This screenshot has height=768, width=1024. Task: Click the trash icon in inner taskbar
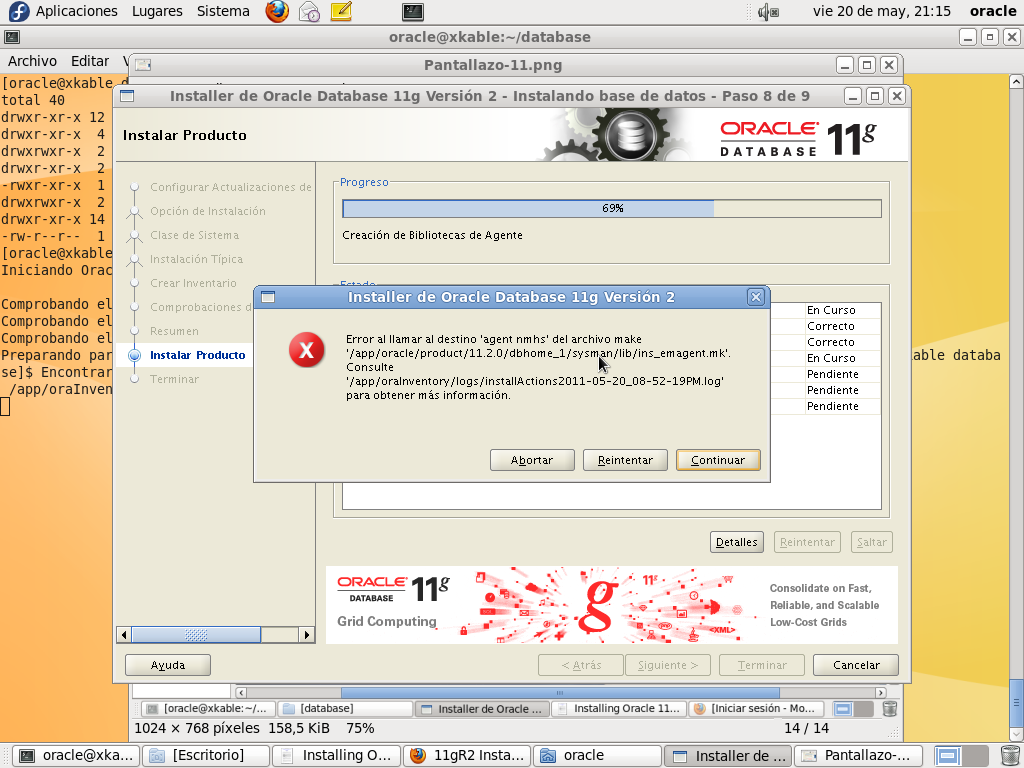pyautogui.click(x=889, y=709)
